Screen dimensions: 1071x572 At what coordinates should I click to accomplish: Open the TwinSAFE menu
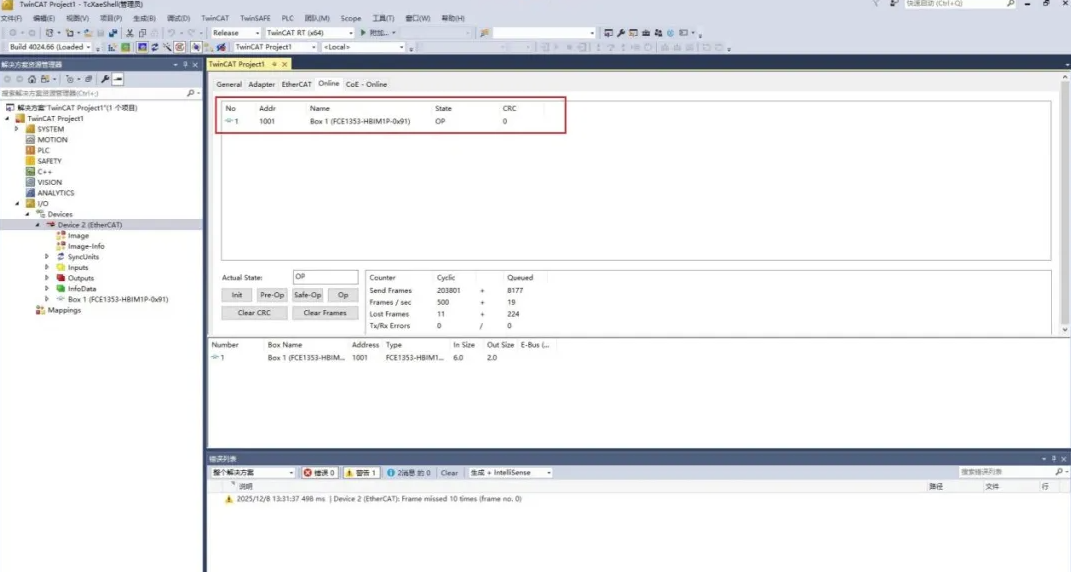click(255, 18)
